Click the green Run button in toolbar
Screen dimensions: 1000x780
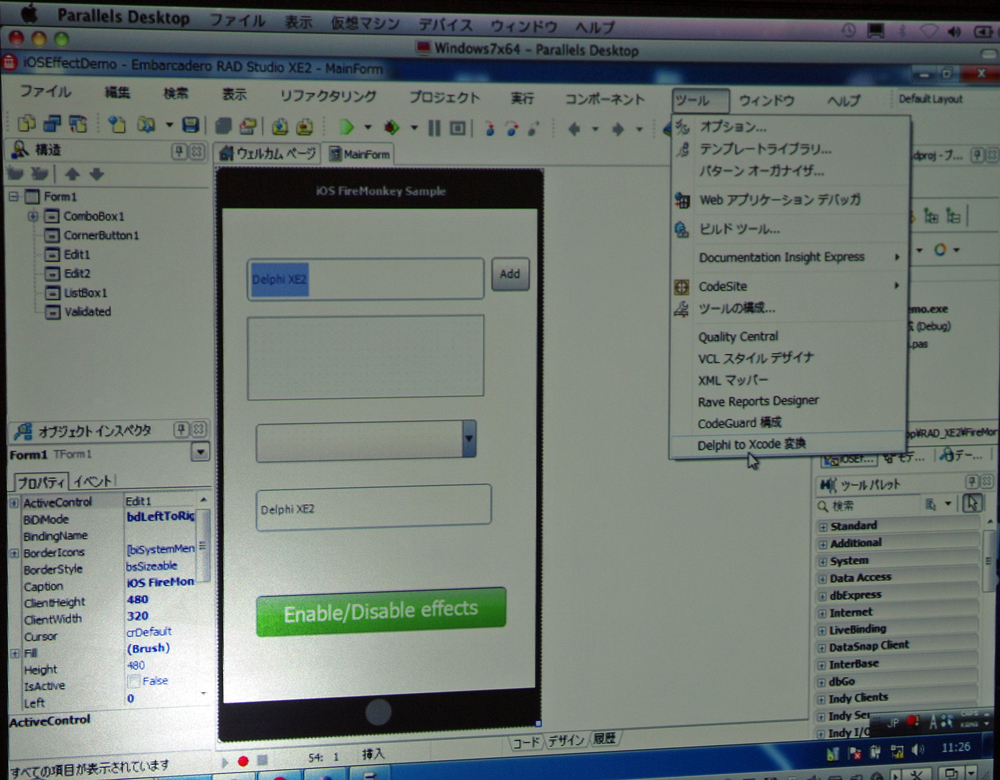(346, 128)
